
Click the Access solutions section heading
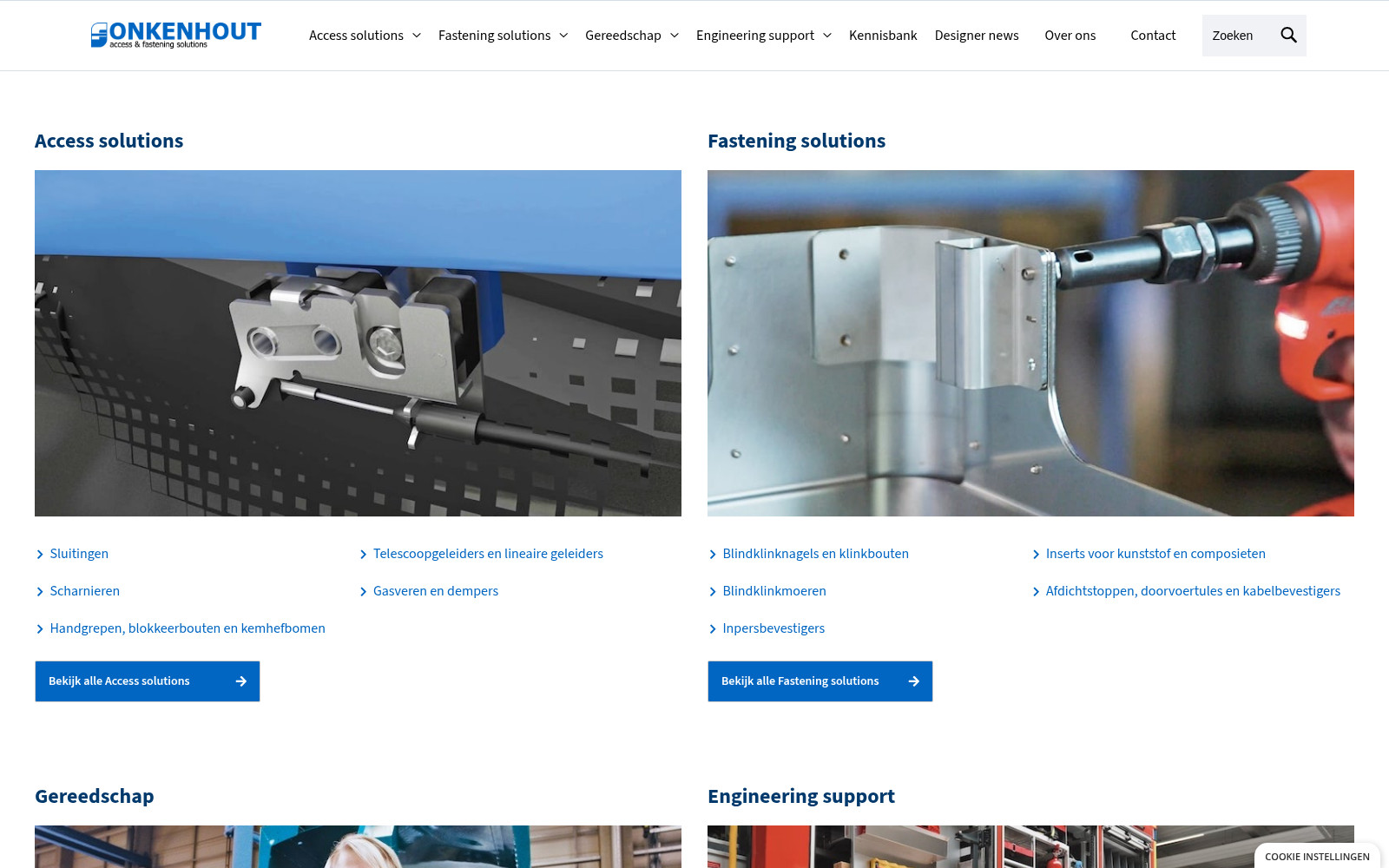pyautogui.click(x=109, y=141)
